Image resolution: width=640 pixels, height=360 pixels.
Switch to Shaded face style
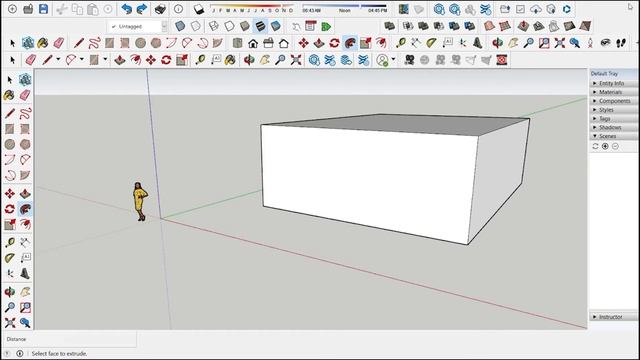[x=245, y=26]
